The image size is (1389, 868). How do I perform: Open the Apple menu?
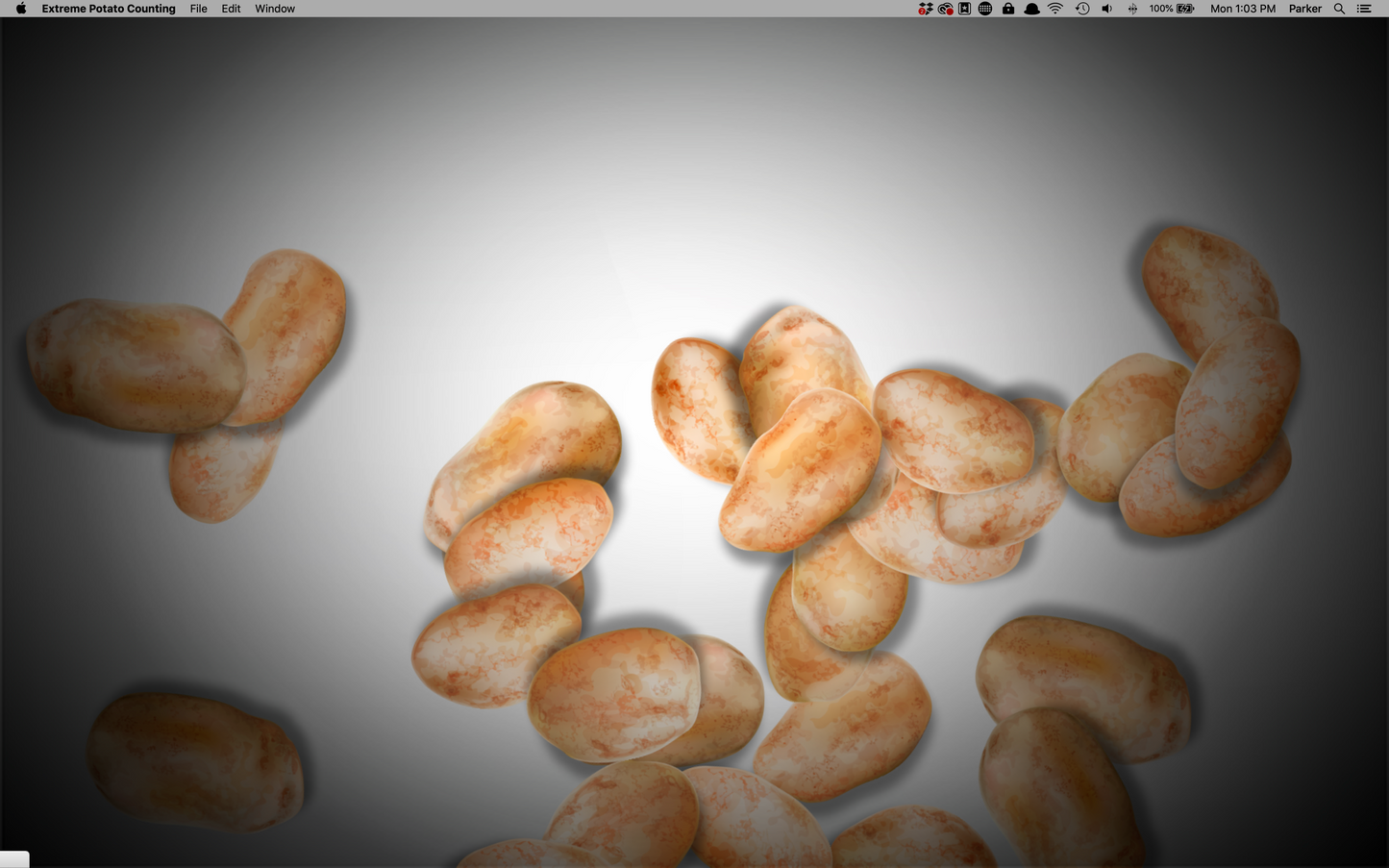[x=21, y=9]
